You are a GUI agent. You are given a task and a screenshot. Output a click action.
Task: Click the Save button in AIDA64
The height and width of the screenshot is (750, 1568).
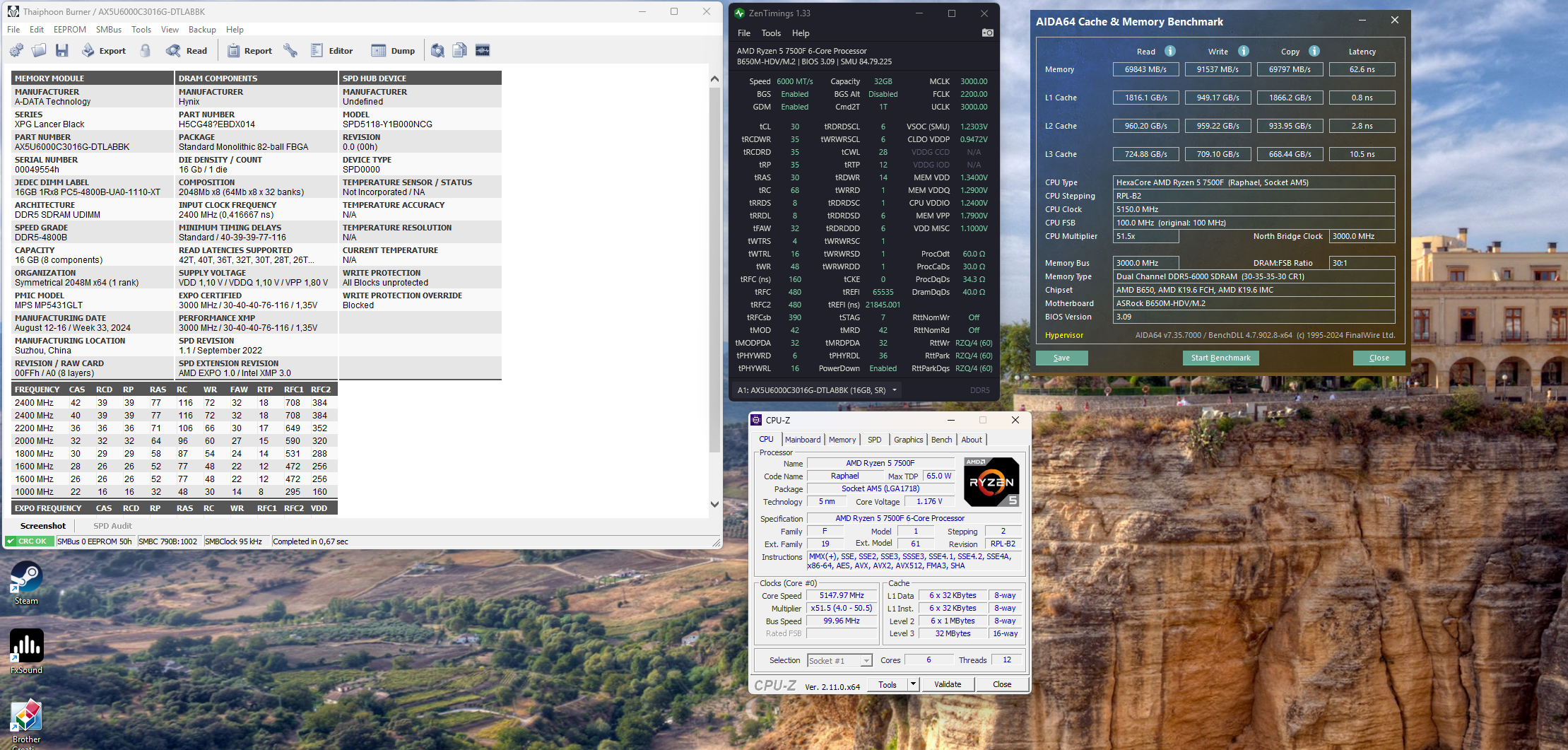click(x=1061, y=358)
